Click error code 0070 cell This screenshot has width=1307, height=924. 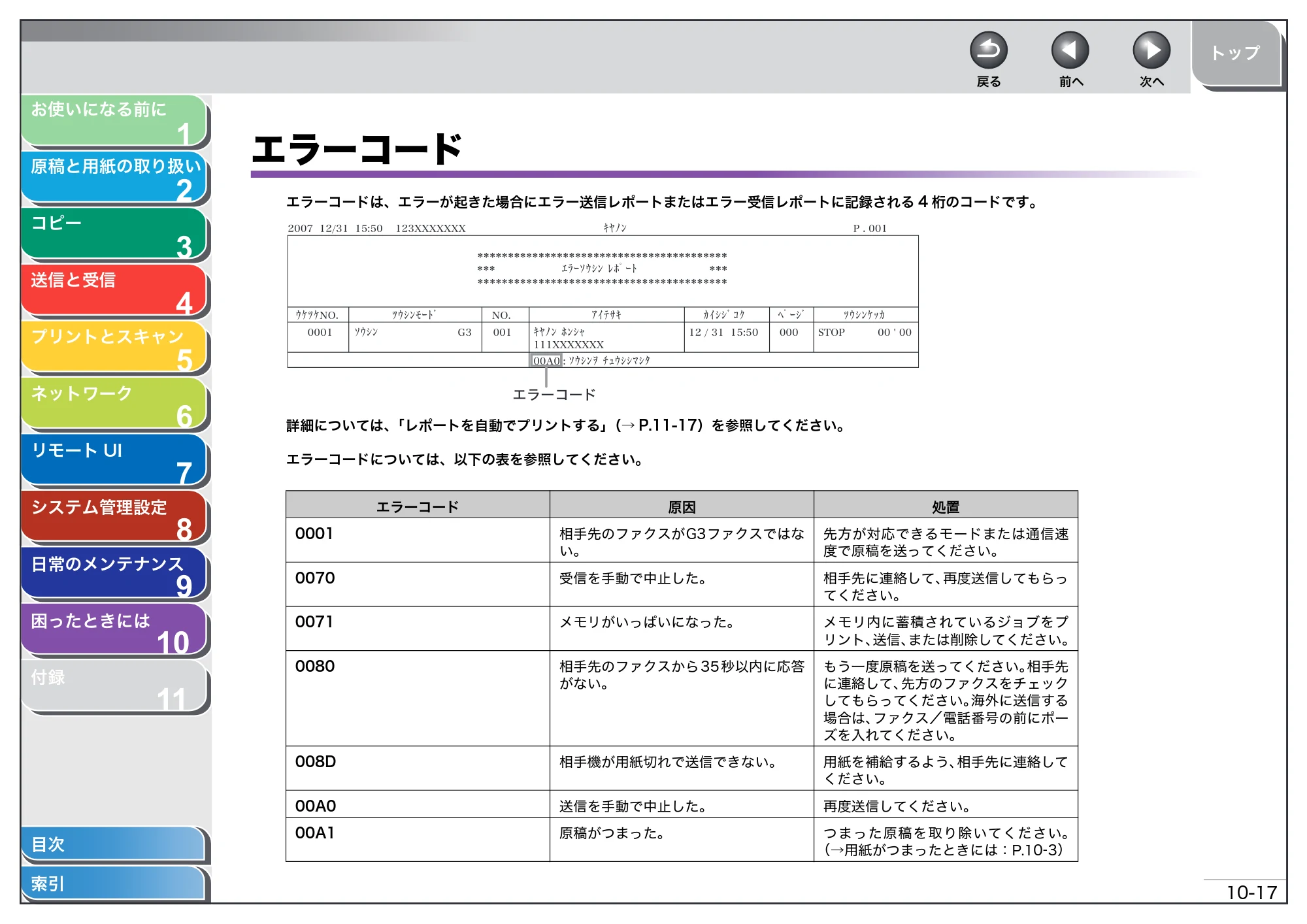[418, 584]
